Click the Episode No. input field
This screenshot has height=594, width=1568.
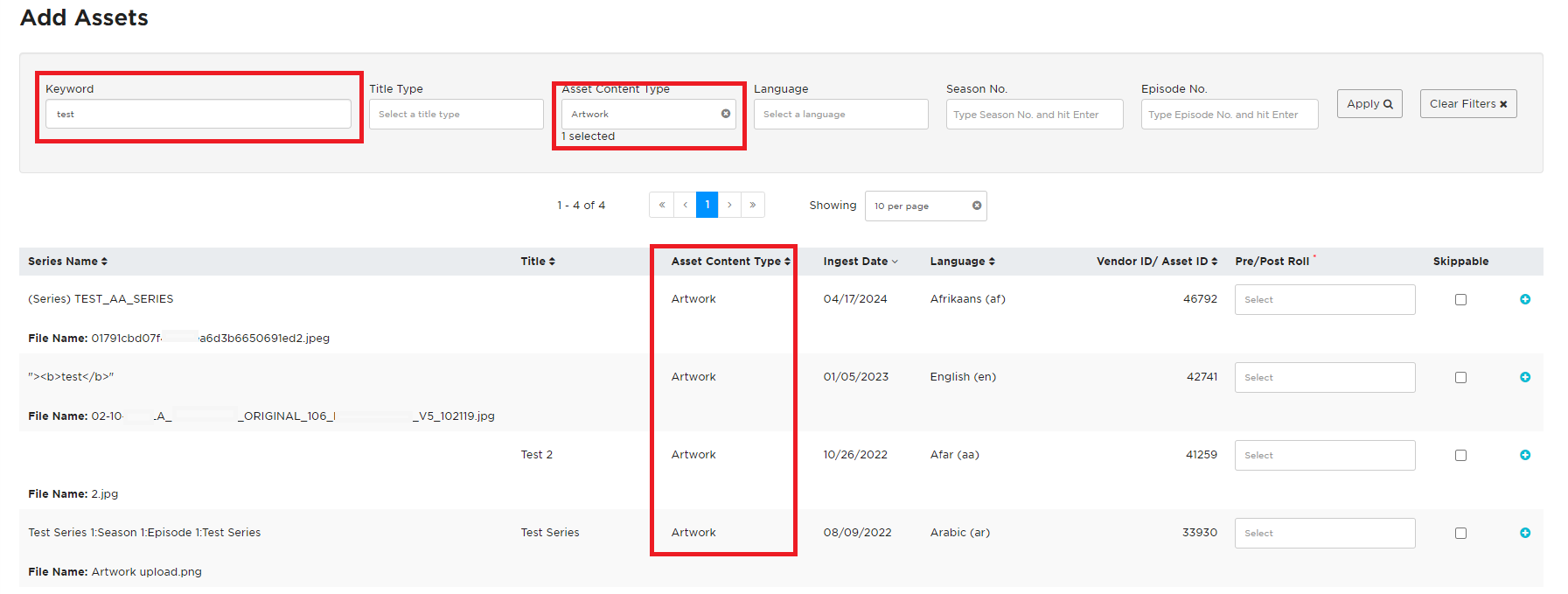click(1230, 114)
